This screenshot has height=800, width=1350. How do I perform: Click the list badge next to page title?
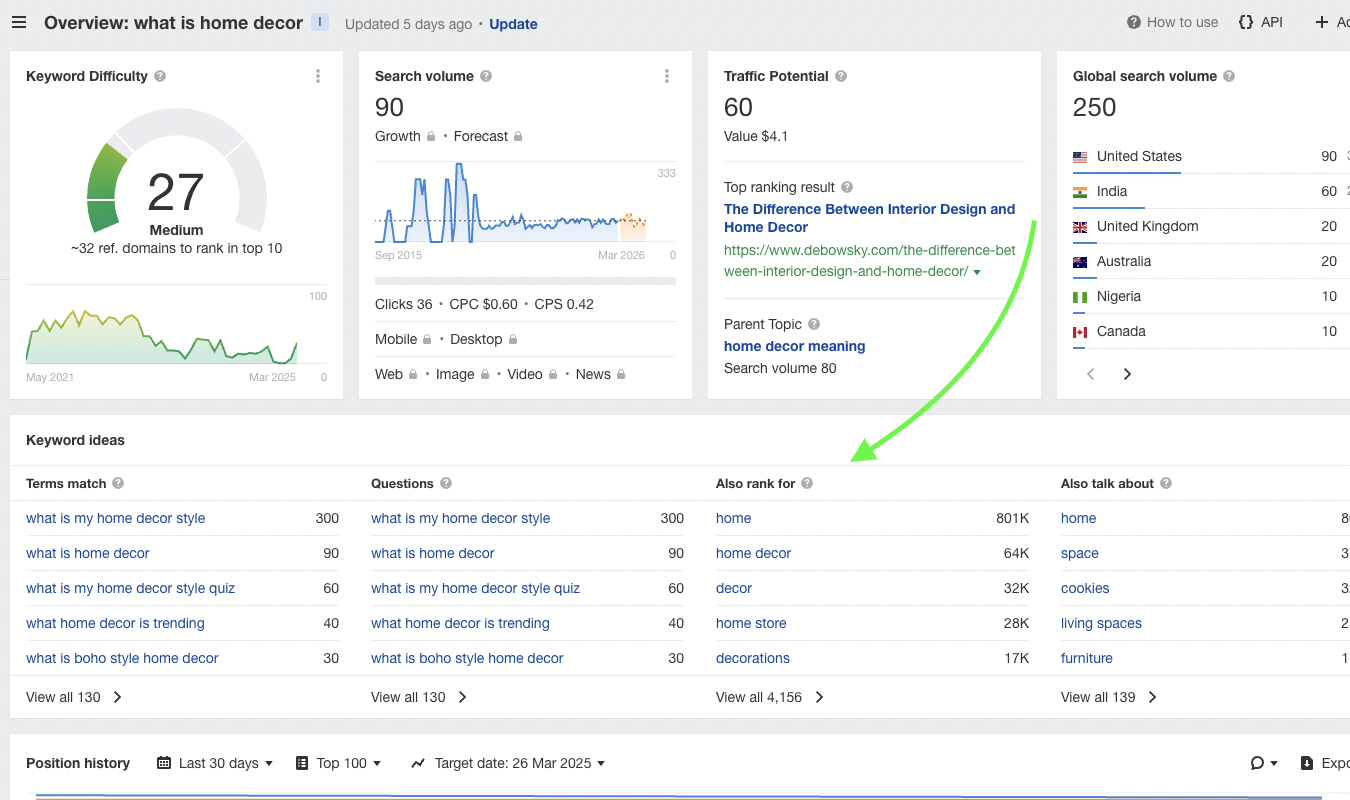click(320, 22)
